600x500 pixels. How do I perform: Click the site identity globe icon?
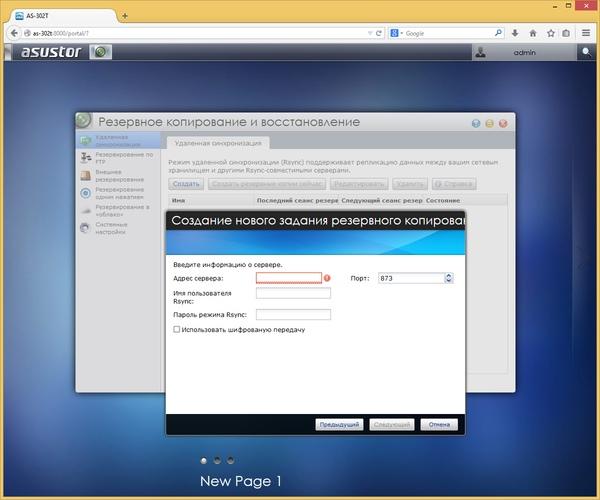tap(27, 33)
